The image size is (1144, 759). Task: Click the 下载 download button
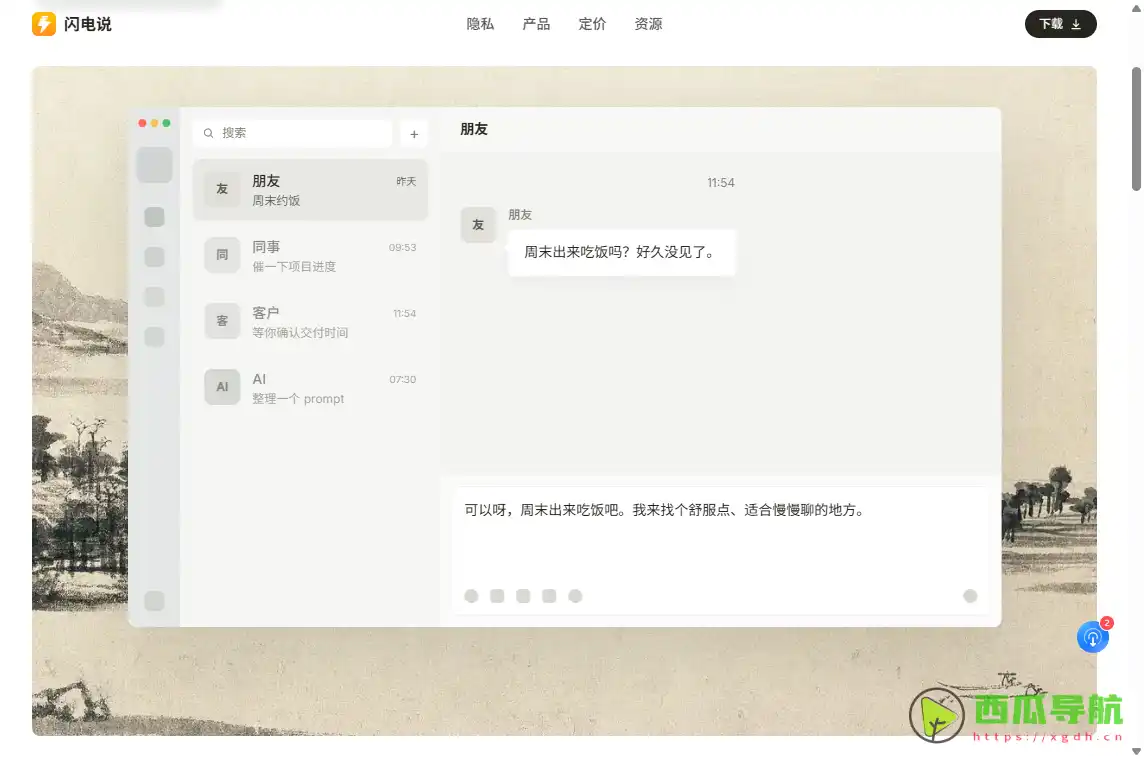tap(1060, 24)
